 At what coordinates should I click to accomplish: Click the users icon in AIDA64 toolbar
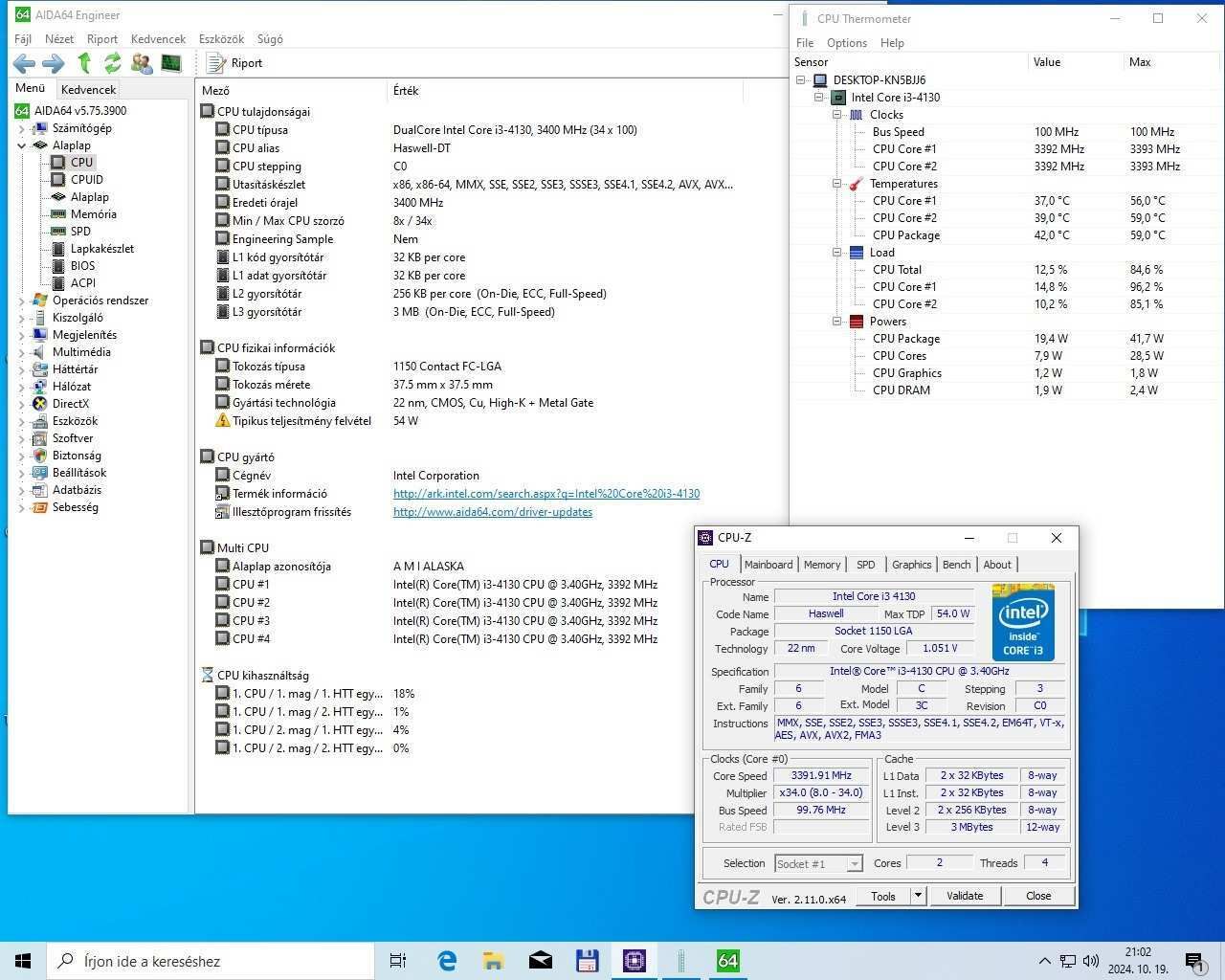142,63
